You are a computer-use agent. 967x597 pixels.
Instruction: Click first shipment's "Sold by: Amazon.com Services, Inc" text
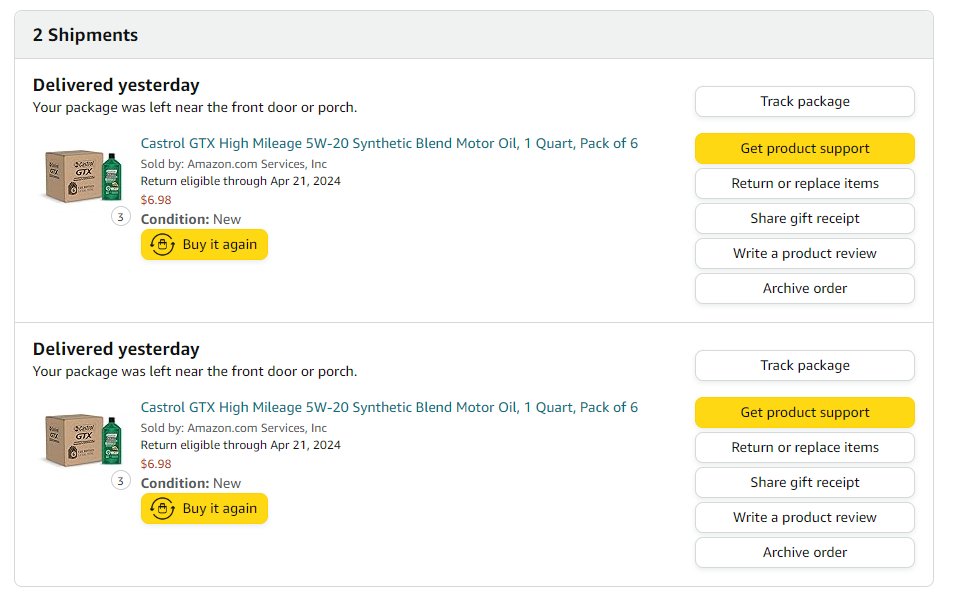click(234, 164)
